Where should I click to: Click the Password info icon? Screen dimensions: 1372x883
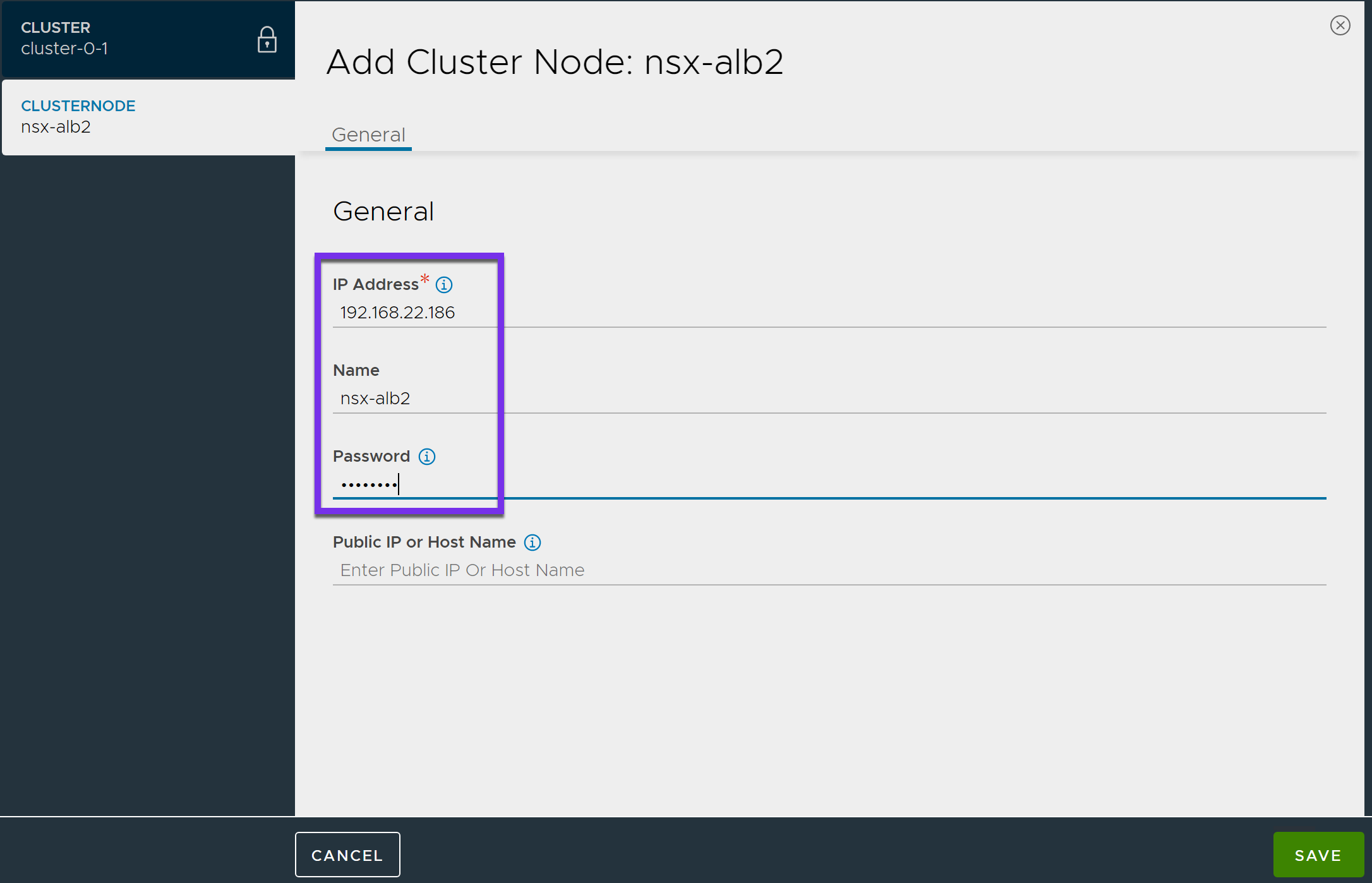[427, 457]
